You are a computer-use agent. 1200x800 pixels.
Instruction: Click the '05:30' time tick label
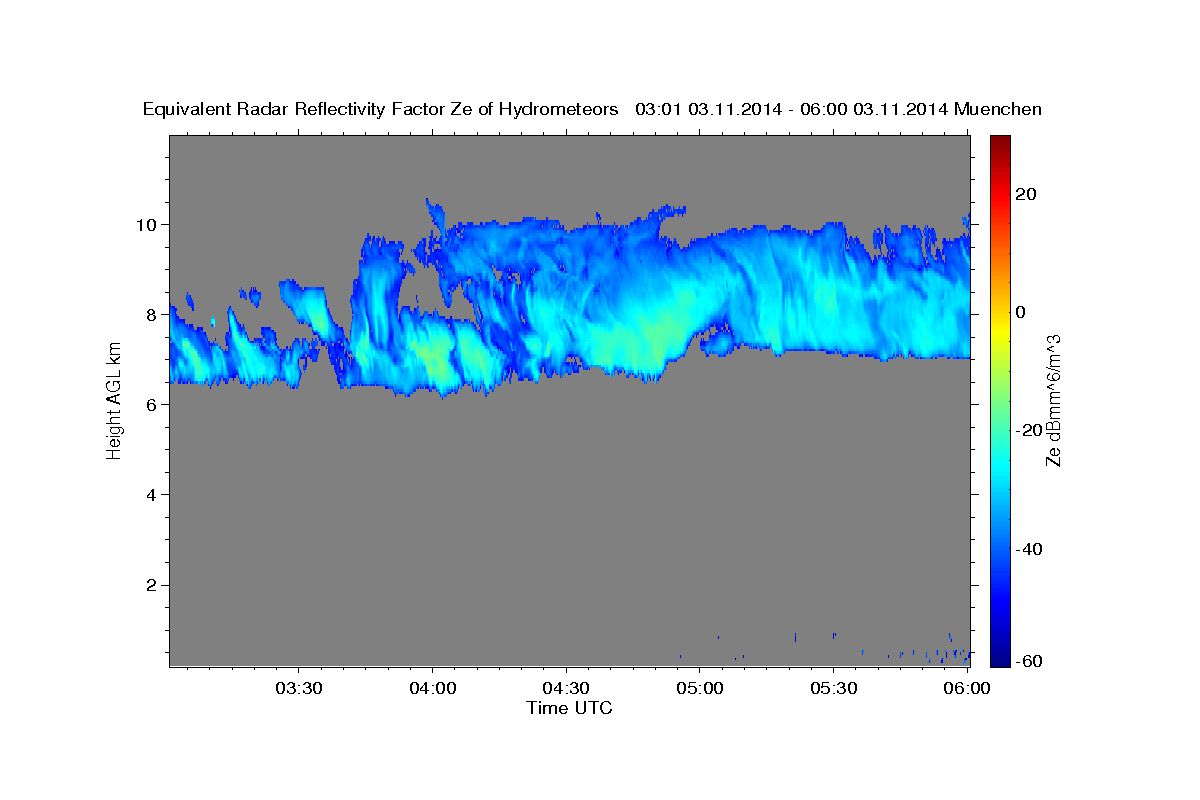[833, 688]
